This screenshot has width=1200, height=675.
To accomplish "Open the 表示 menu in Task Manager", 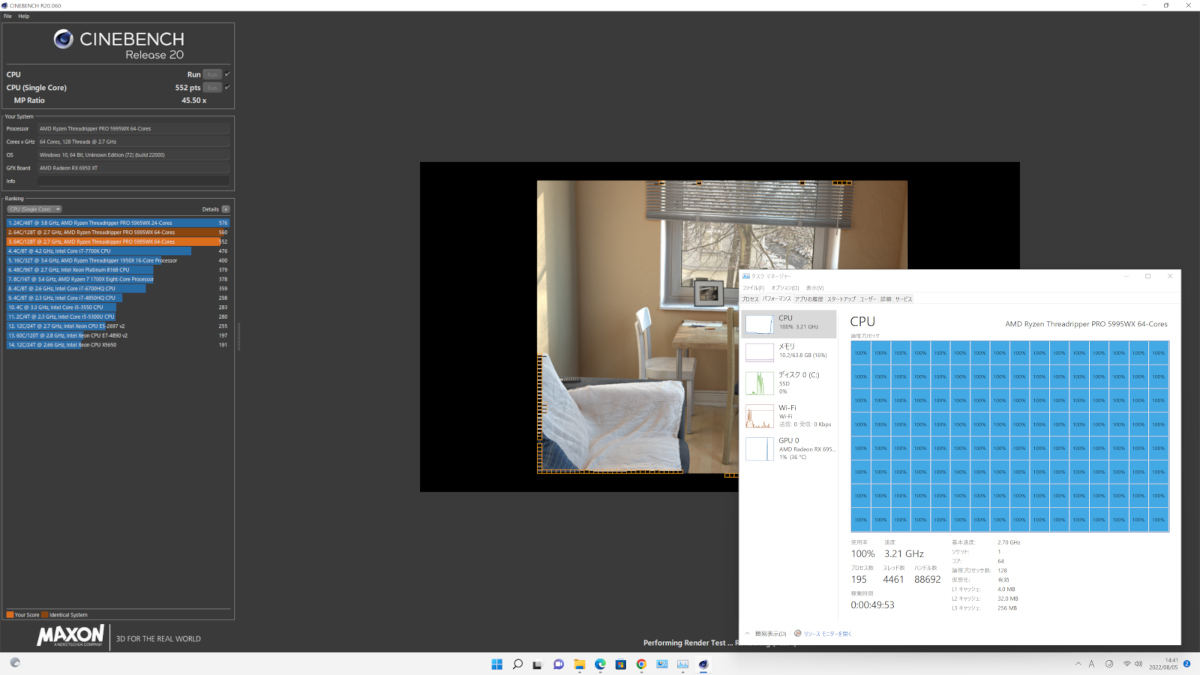I will (815, 288).
